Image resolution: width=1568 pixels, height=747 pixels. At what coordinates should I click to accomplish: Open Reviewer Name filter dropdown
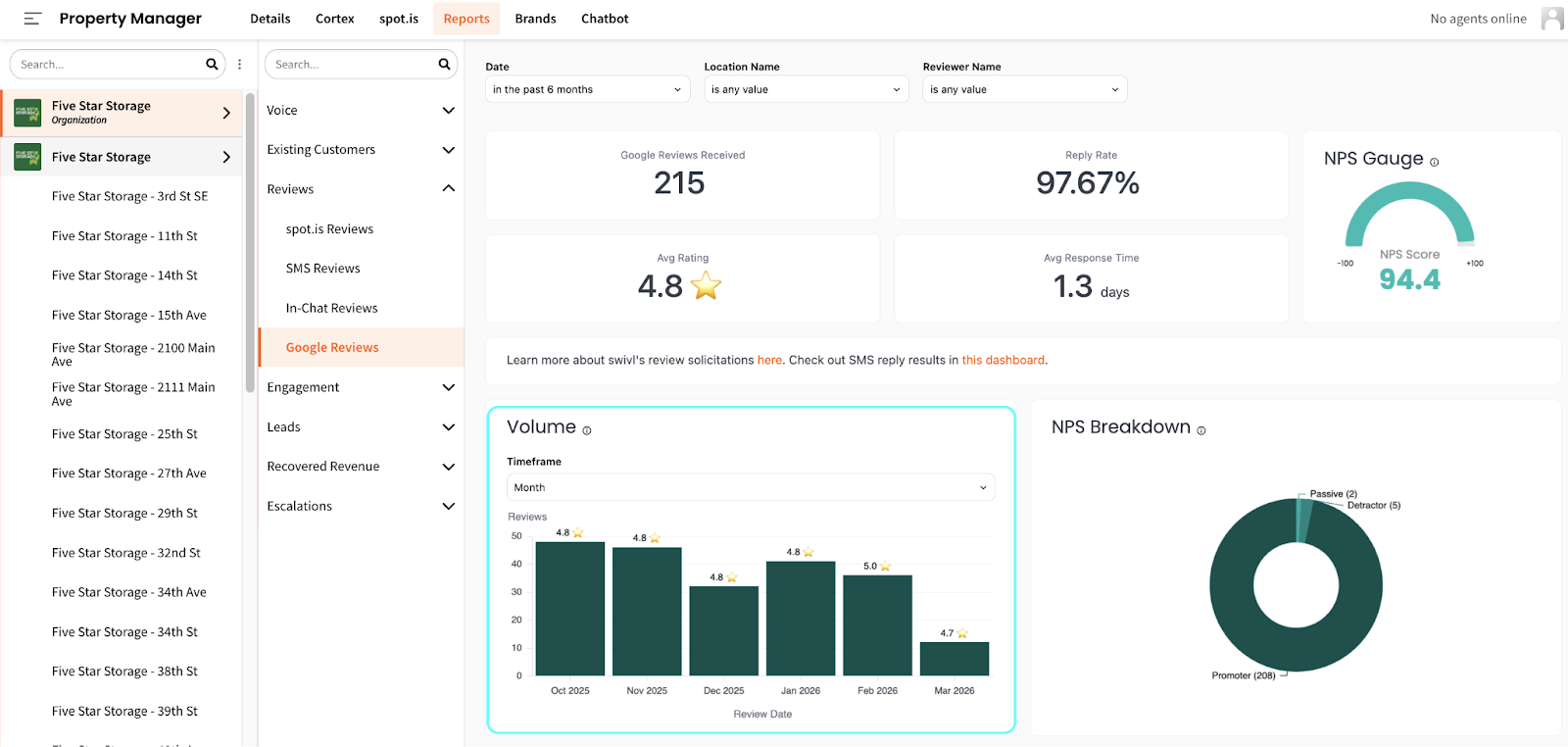pos(1025,89)
